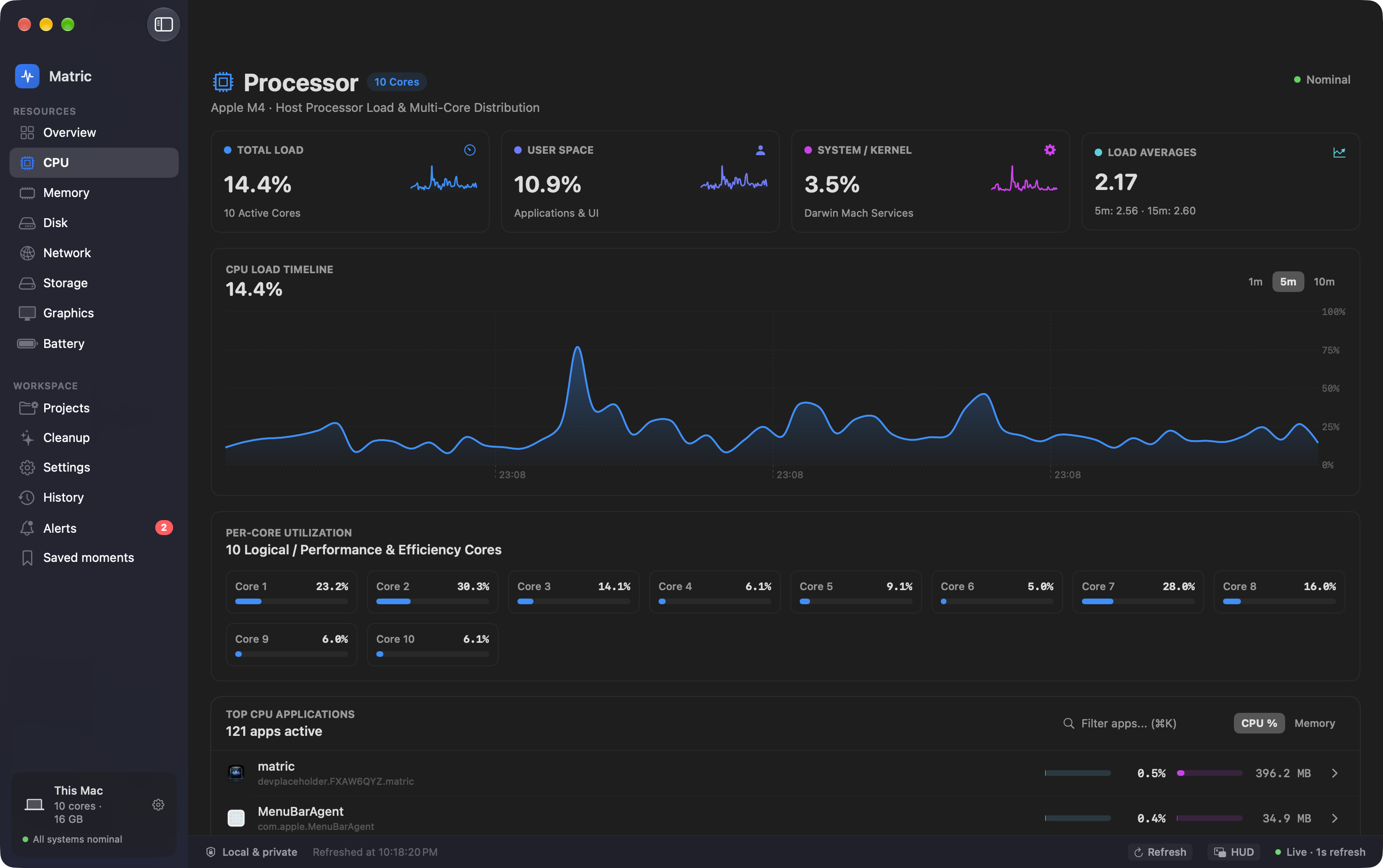Click Core 7 utilization bar
Screen dimensions: 1383x868
[x=1138, y=602]
